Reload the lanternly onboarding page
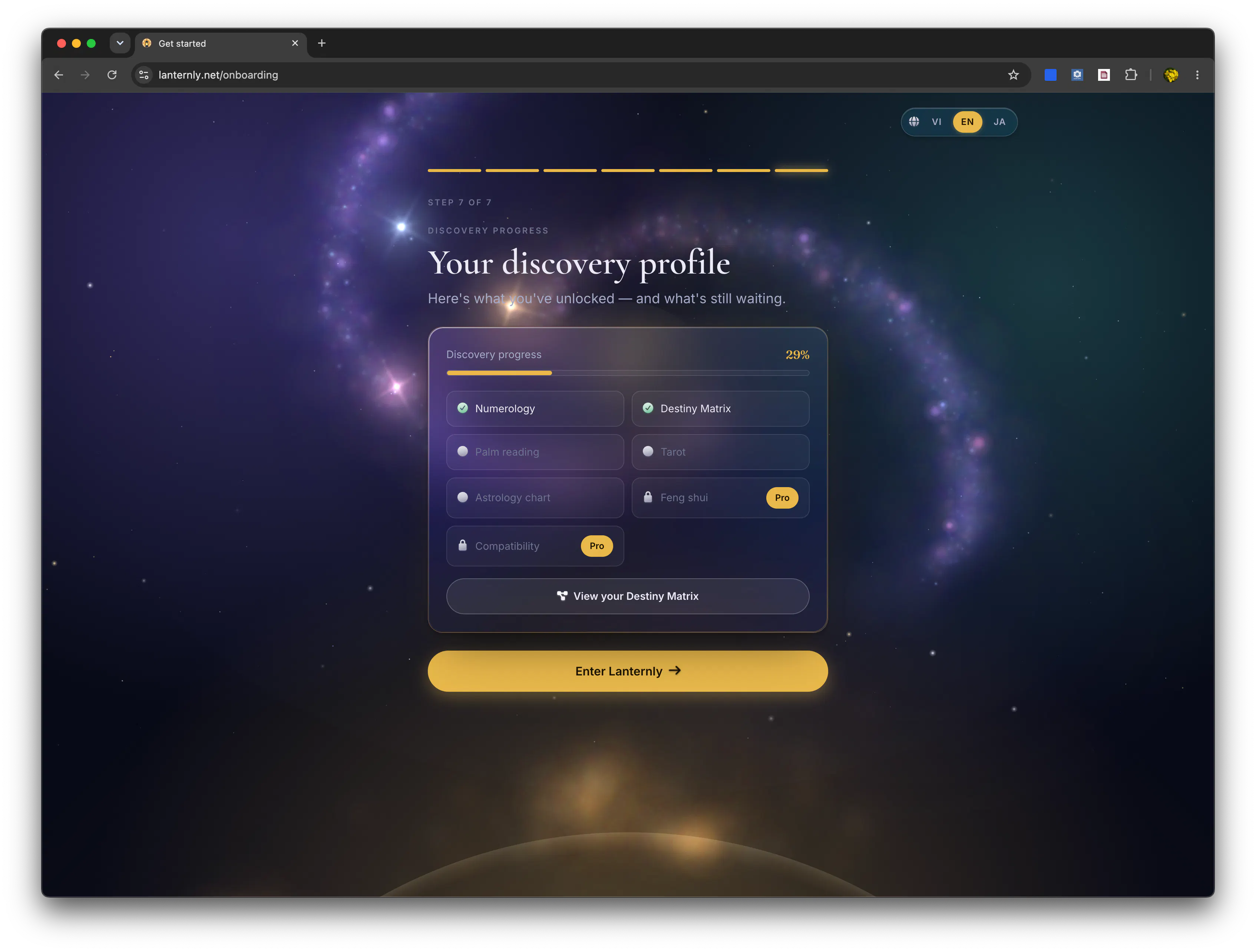This screenshot has width=1256, height=952. point(112,75)
